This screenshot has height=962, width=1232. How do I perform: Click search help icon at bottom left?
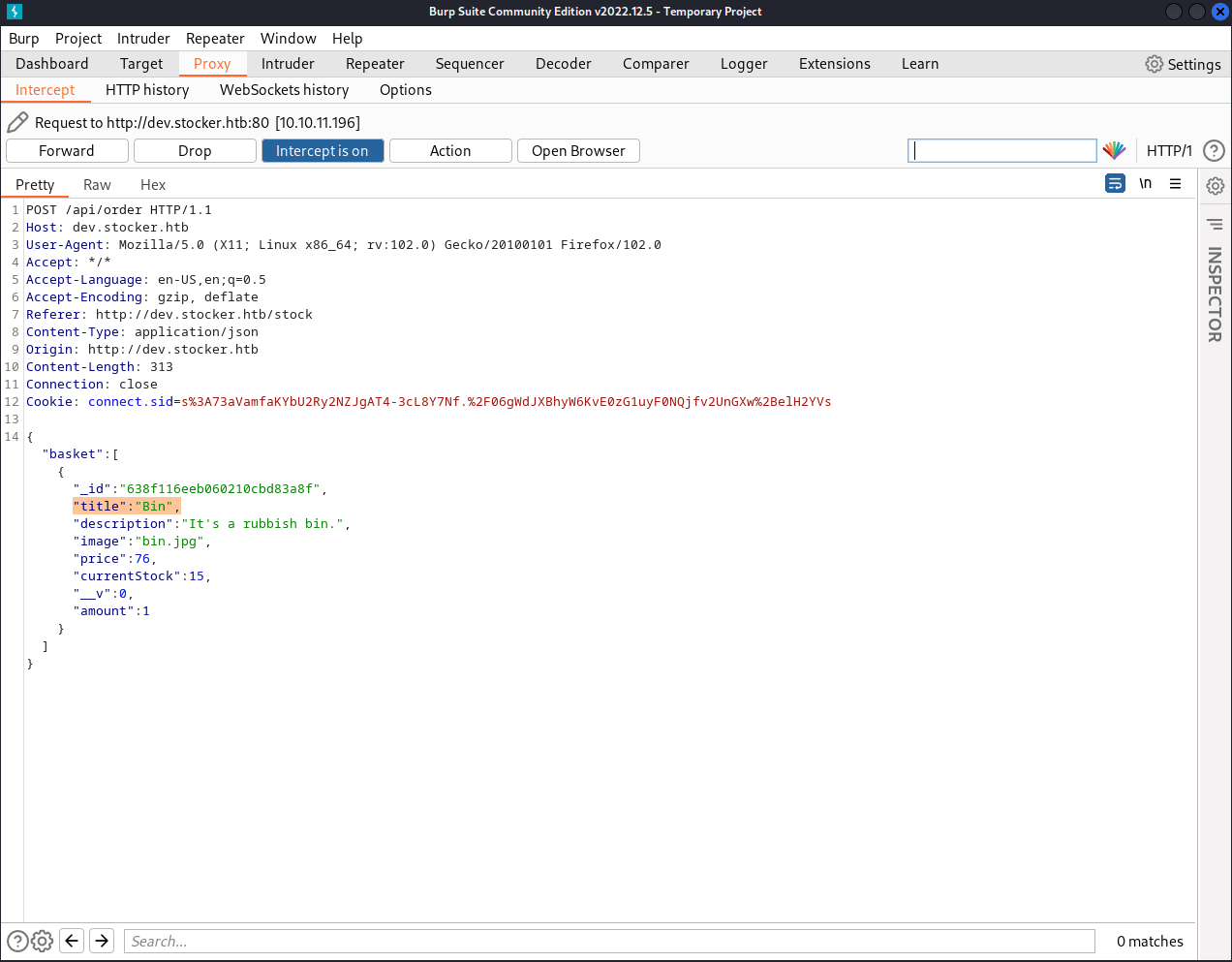click(17, 941)
